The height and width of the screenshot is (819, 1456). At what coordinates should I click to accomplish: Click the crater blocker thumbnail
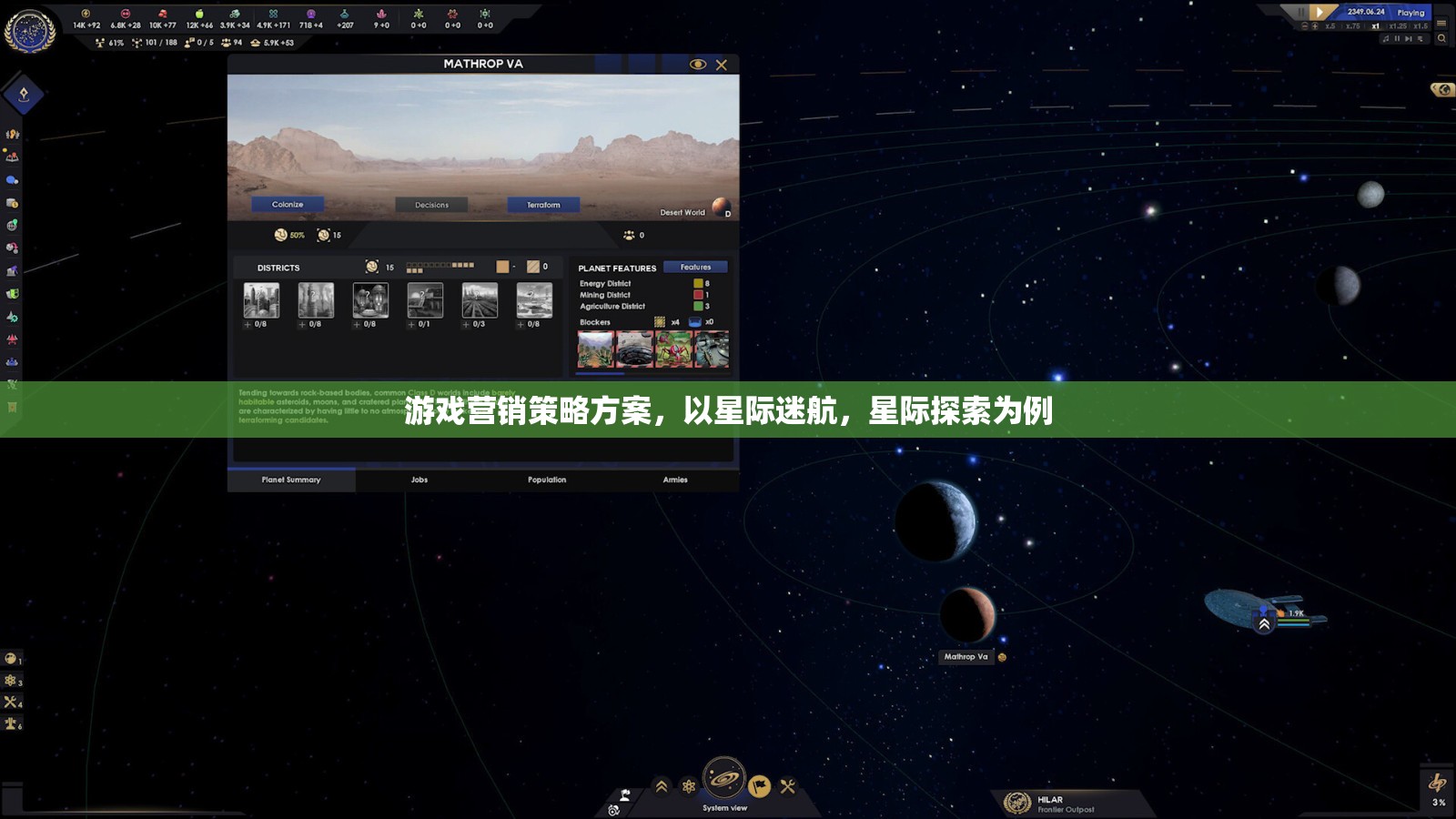pyautogui.click(x=635, y=349)
